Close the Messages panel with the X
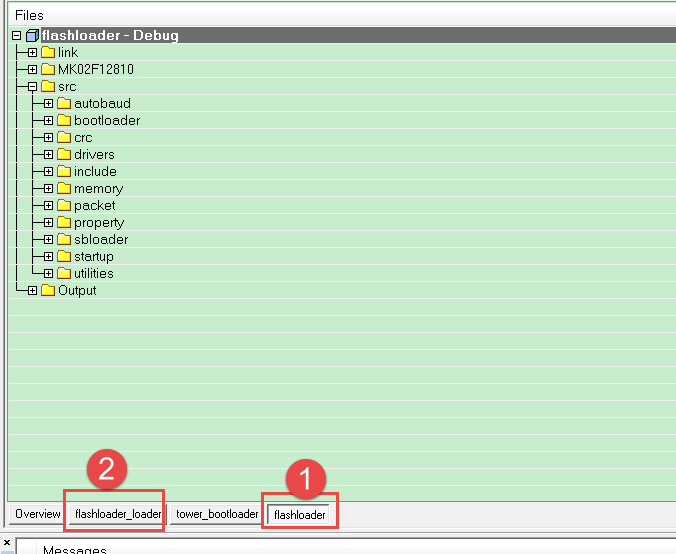Screen dimensions: 676x554 (x=7, y=543)
